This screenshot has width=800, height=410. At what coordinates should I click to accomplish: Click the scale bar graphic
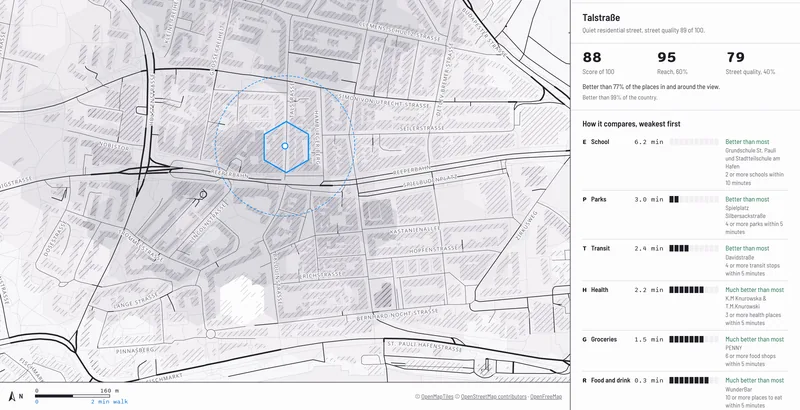tap(72, 396)
